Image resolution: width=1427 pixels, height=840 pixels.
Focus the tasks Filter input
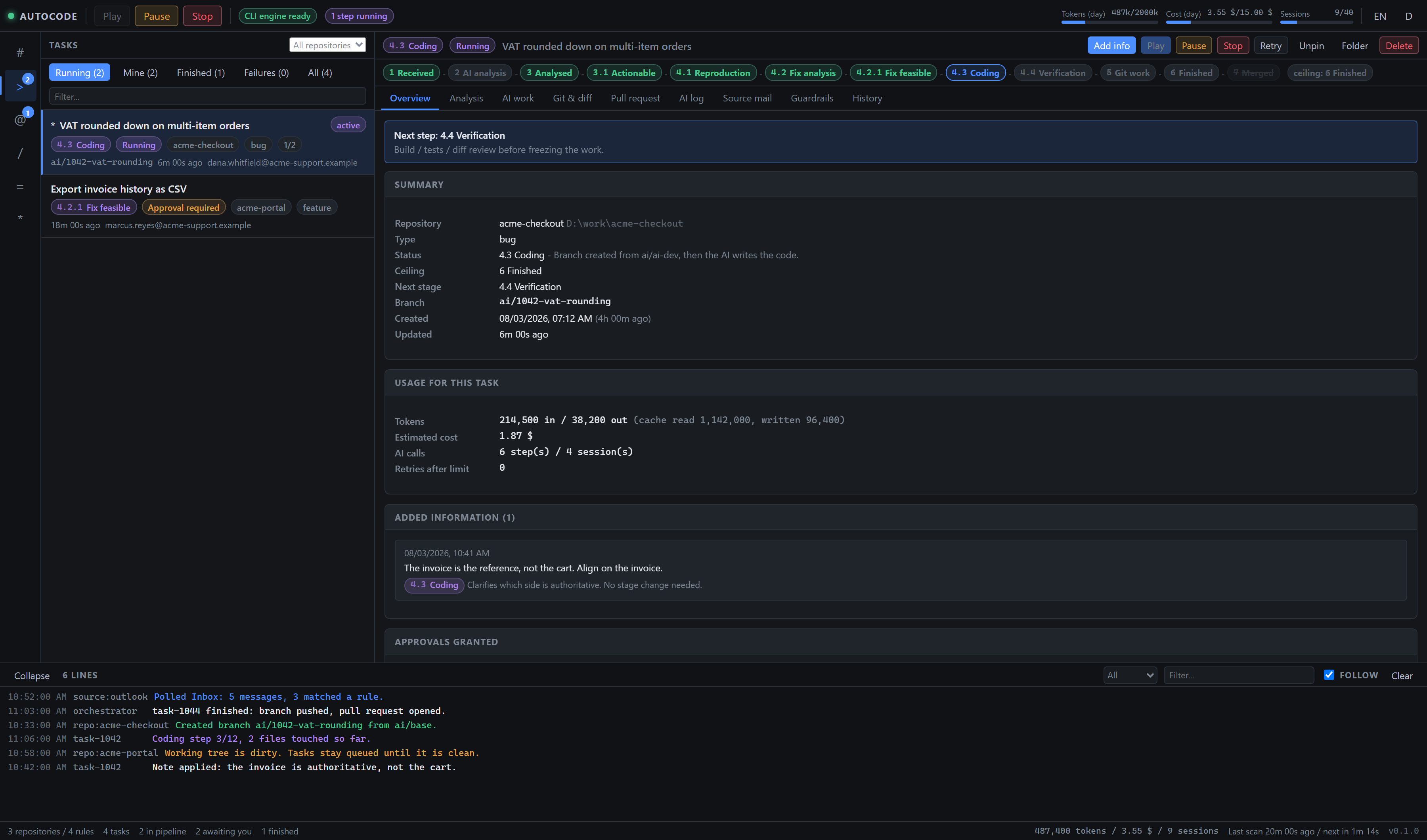pos(207,96)
